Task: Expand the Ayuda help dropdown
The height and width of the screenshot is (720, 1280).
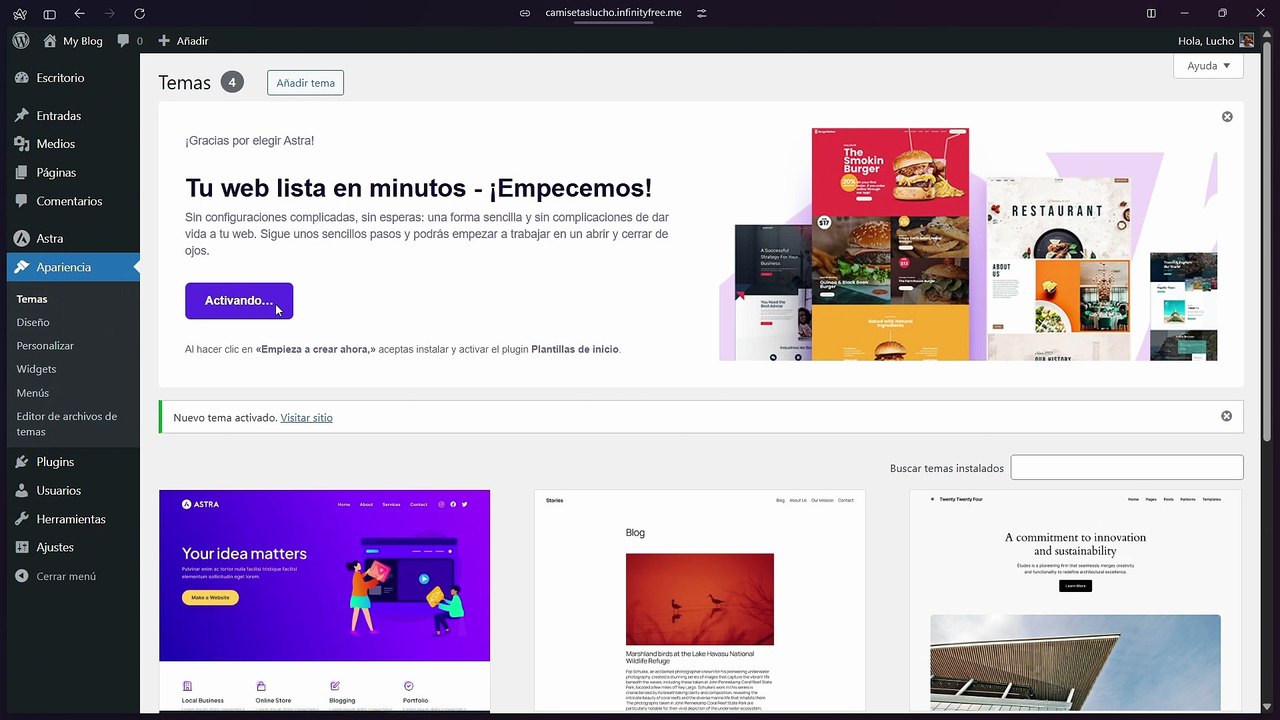Action: 1208,66
